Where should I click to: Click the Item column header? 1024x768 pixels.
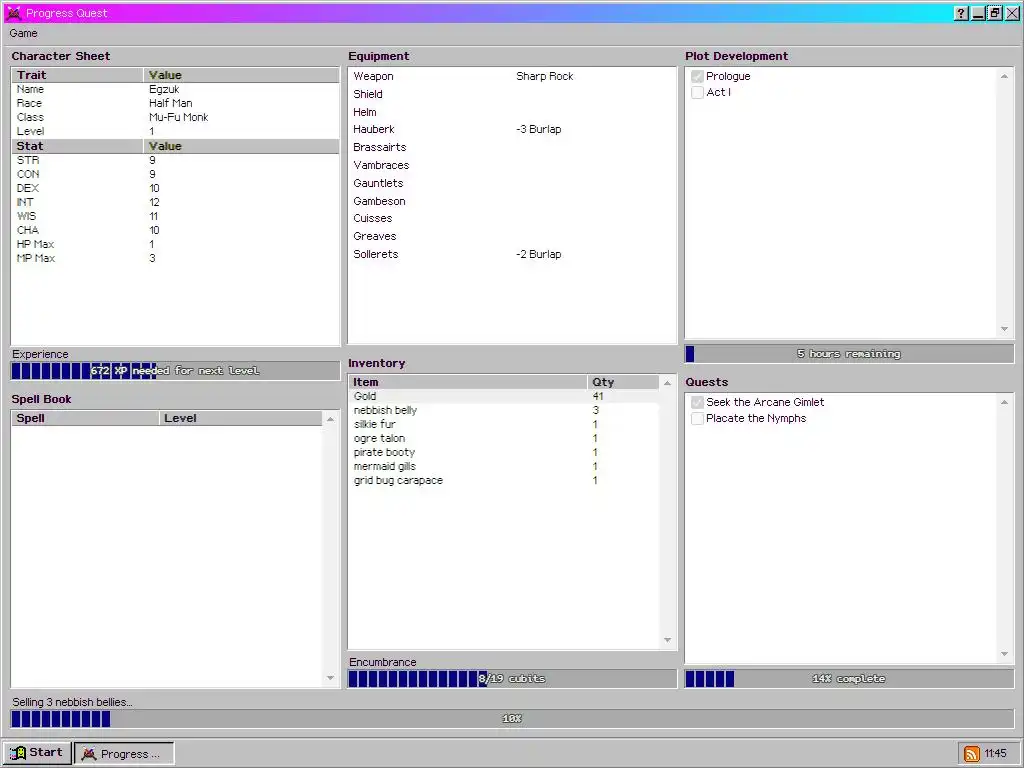[468, 383]
